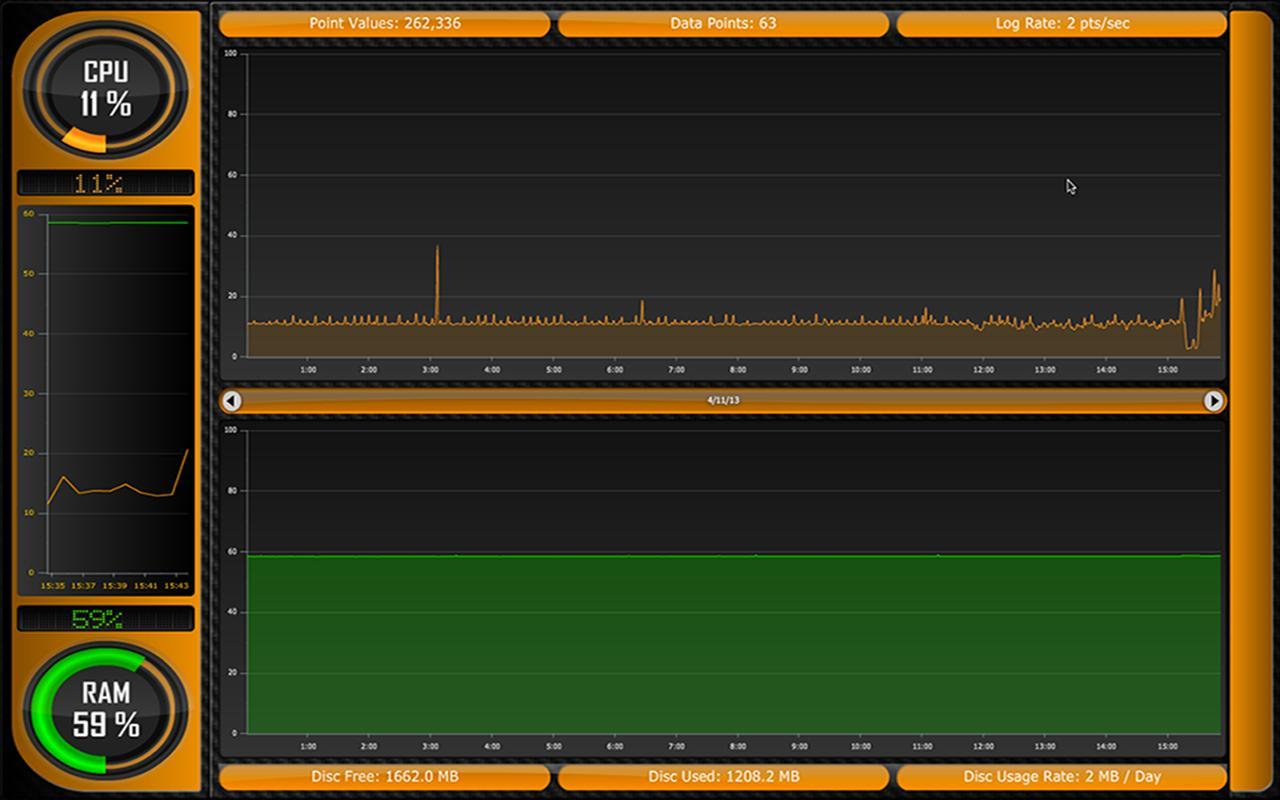This screenshot has height=800, width=1280.
Task: Click the previous date left arrow
Action: coord(232,401)
